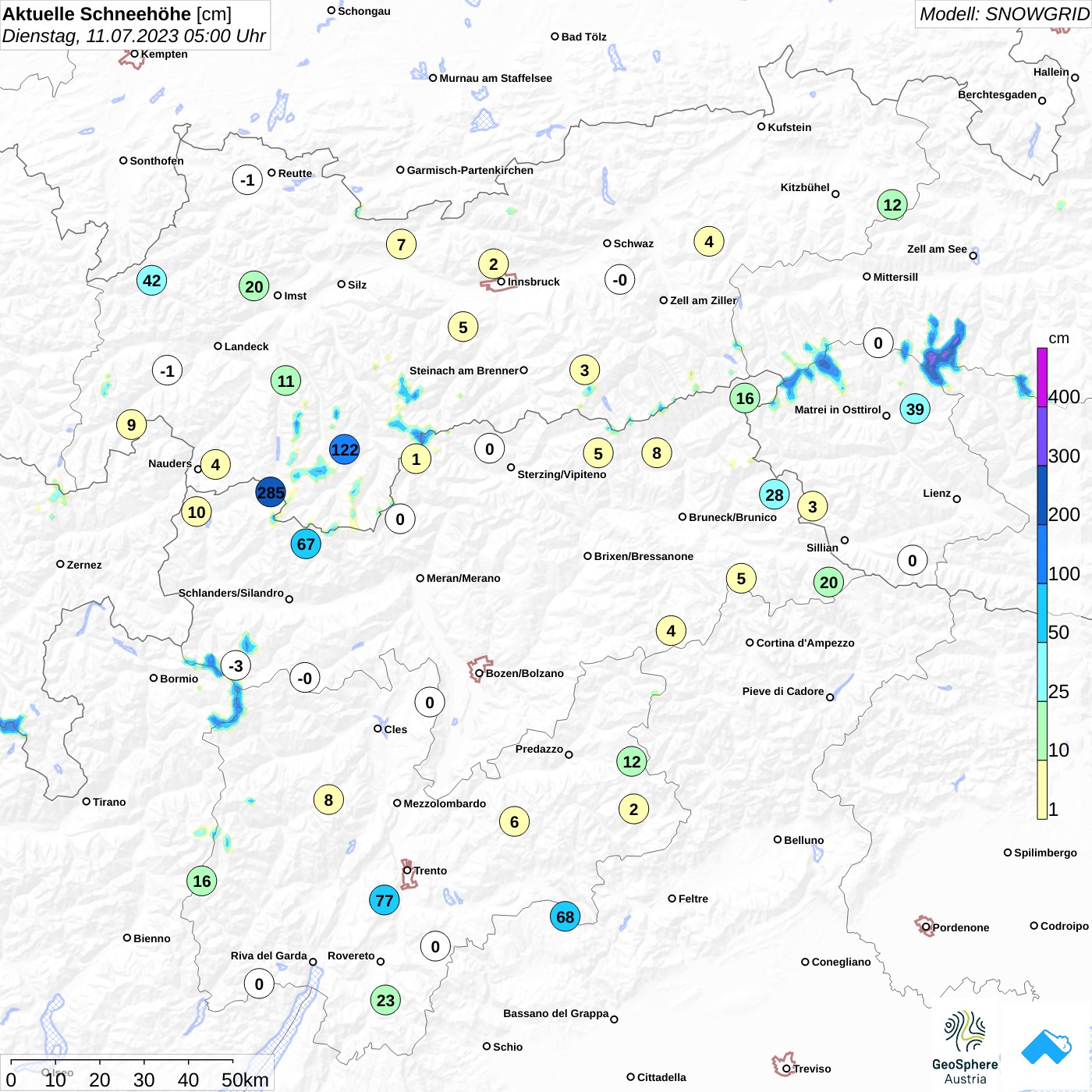Click the station marker showing 7
The height and width of the screenshot is (1092, 1092).
click(x=401, y=244)
